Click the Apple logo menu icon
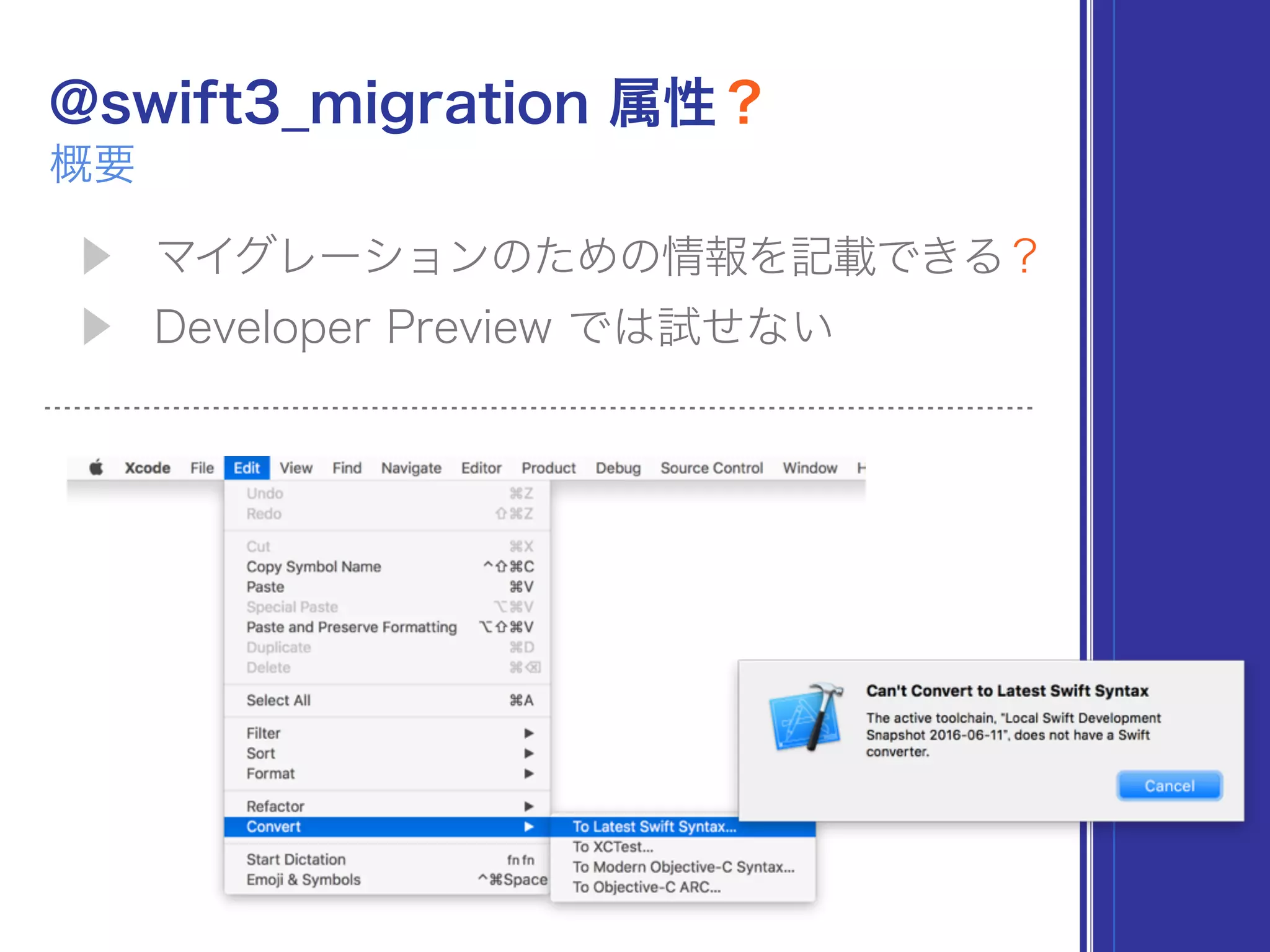The height and width of the screenshot is (952, 1270). tap(96, 467)
